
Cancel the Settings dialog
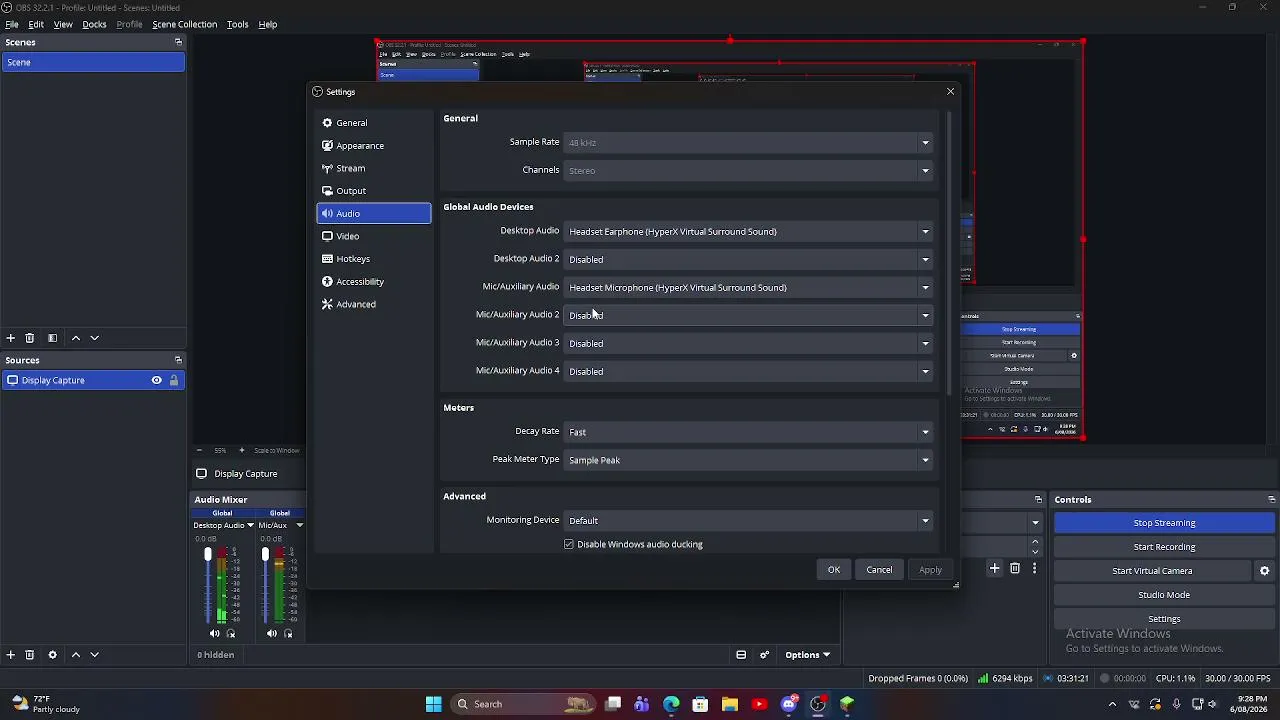[879, 570]
